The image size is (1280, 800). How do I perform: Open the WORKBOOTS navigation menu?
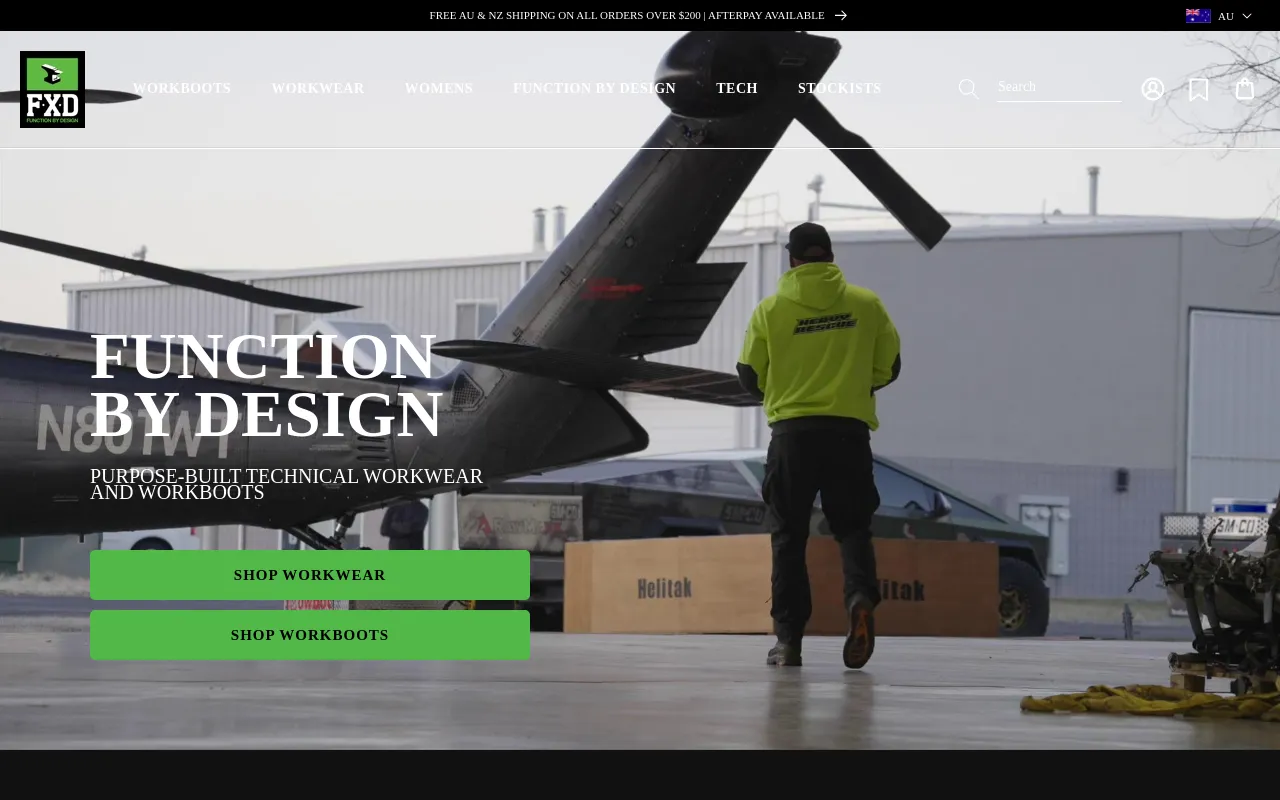tap(181, 88)
